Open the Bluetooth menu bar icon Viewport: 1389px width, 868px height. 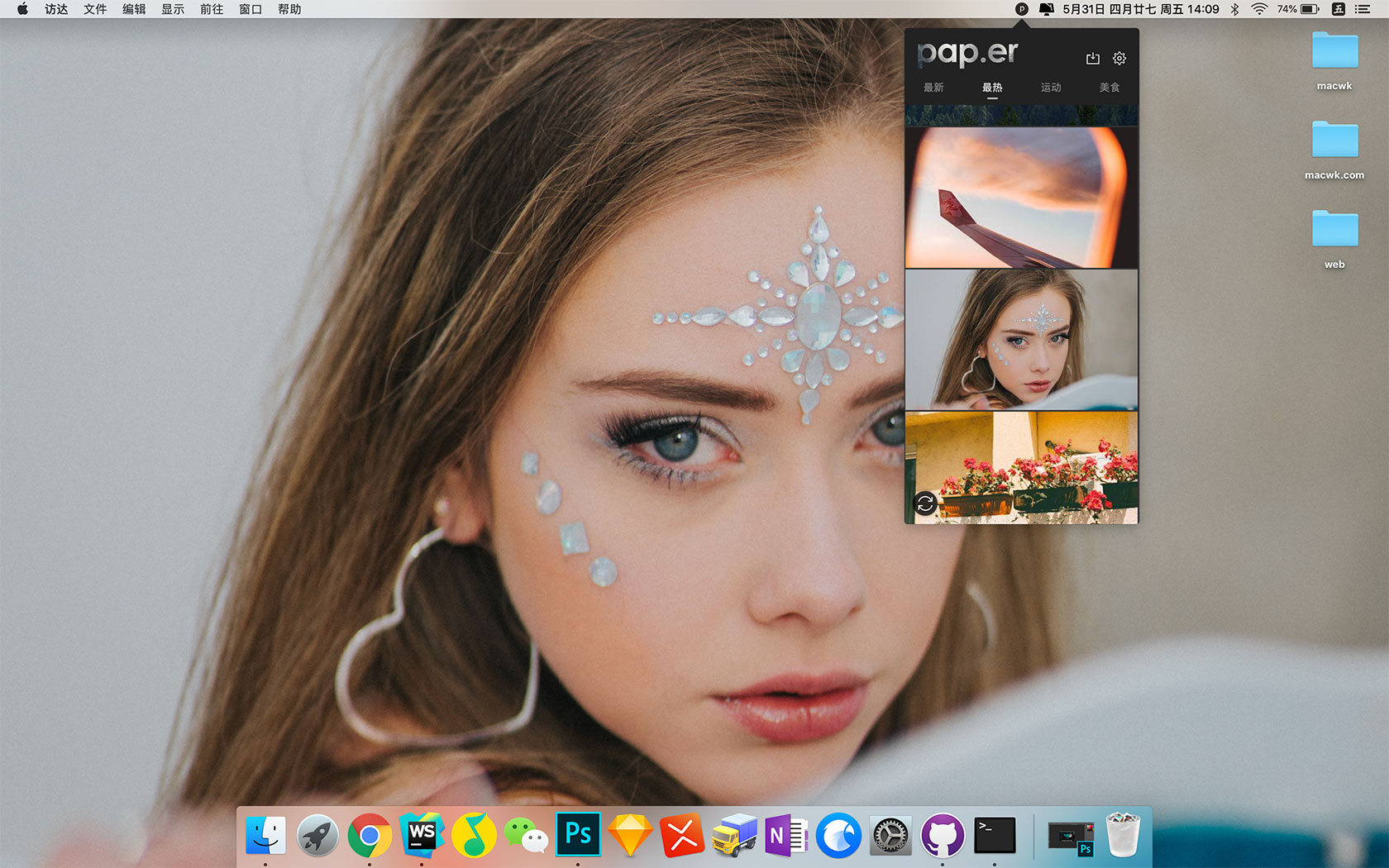[1234, 9]
